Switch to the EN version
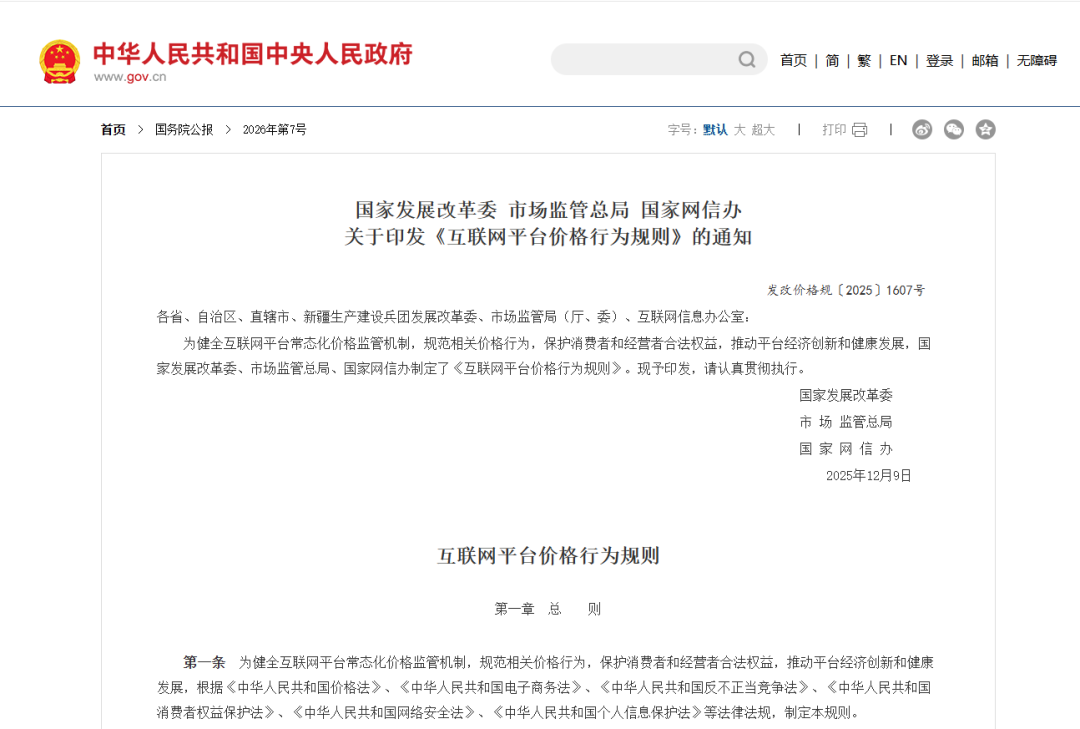Image resolution: width=1080 pixels, height=729 pixels. click(898, 61)
